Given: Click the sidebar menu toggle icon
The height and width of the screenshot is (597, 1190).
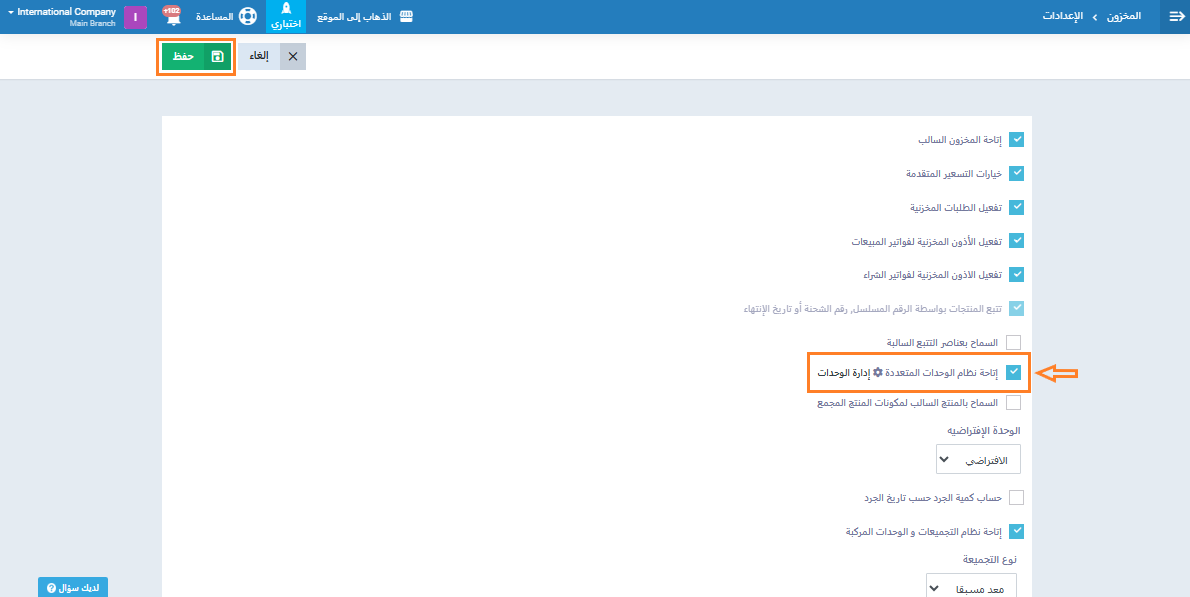Looking at the screenshot, I should (1175, 17).
